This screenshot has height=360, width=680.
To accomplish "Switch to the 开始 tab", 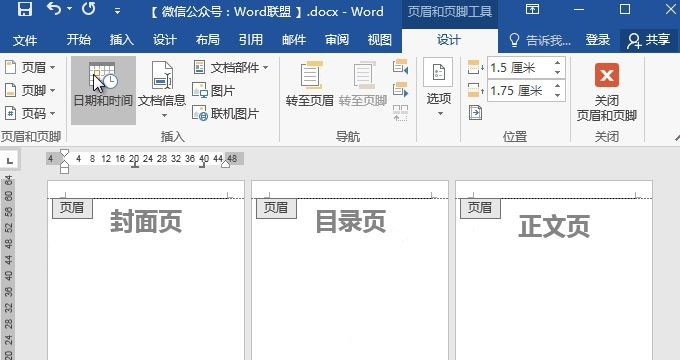I will pyautogui.click(x=79, y=40).
